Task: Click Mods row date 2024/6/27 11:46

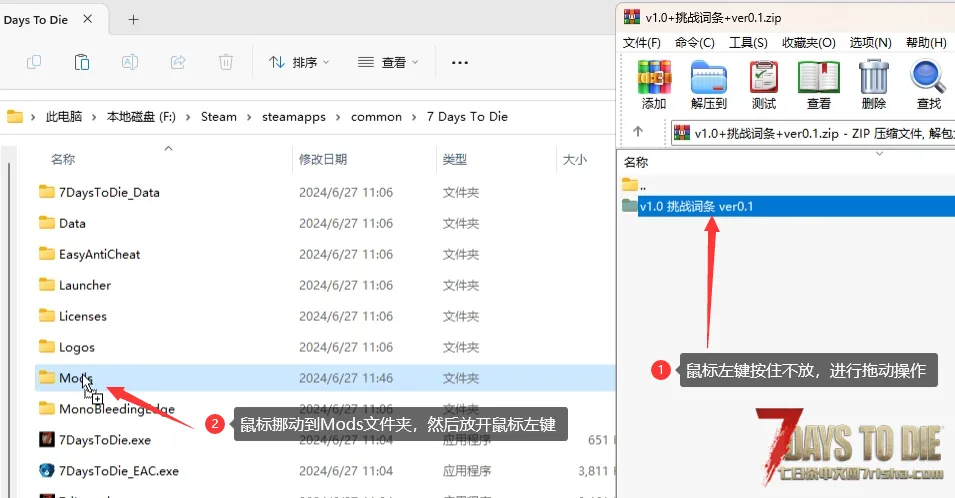Action: [x=346, y=378]
